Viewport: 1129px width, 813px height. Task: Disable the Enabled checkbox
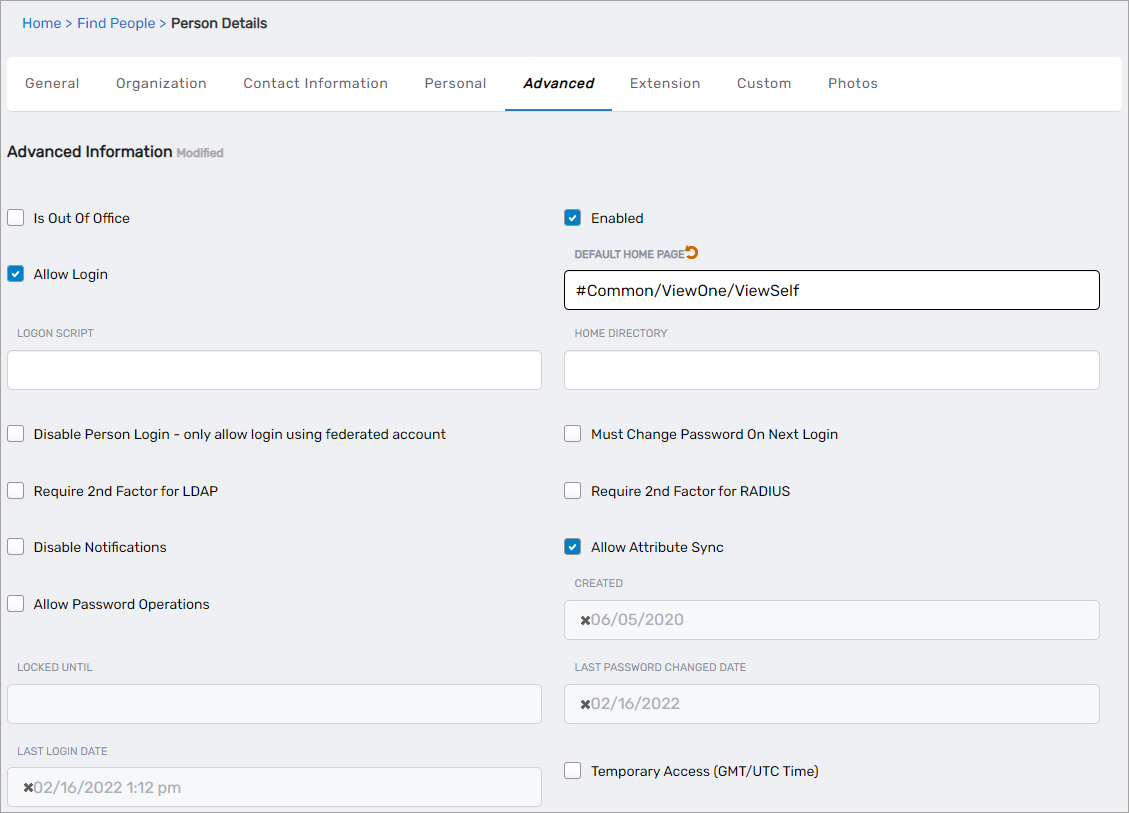point(572,217)
